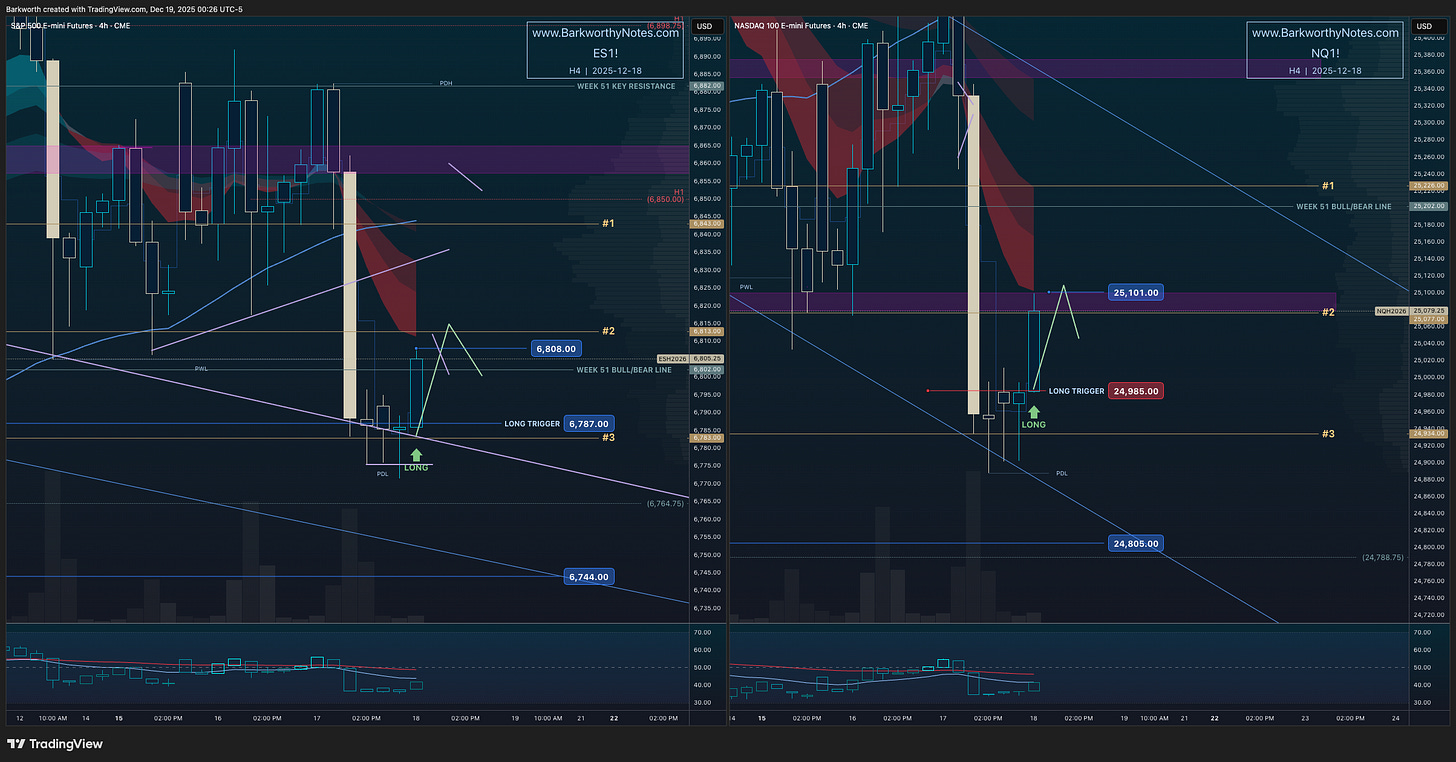This screenshot has height=762, width=1456.
Task: Select the NQ1! symbol label
Action: click(x=1325, y=53)
